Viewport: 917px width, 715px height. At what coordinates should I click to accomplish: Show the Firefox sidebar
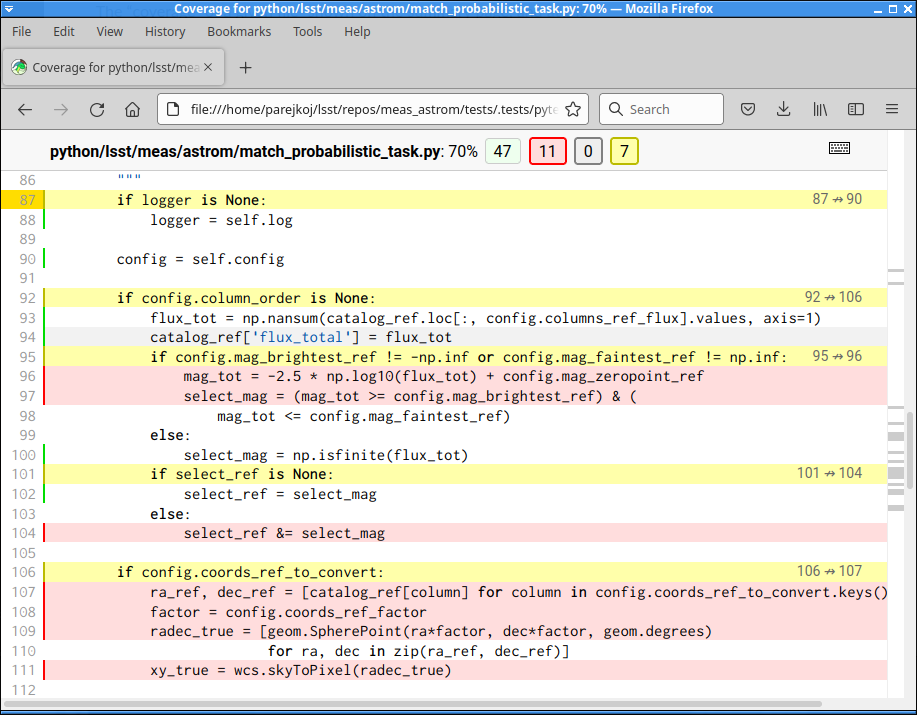pyautogui.click(x=856, y=109)
